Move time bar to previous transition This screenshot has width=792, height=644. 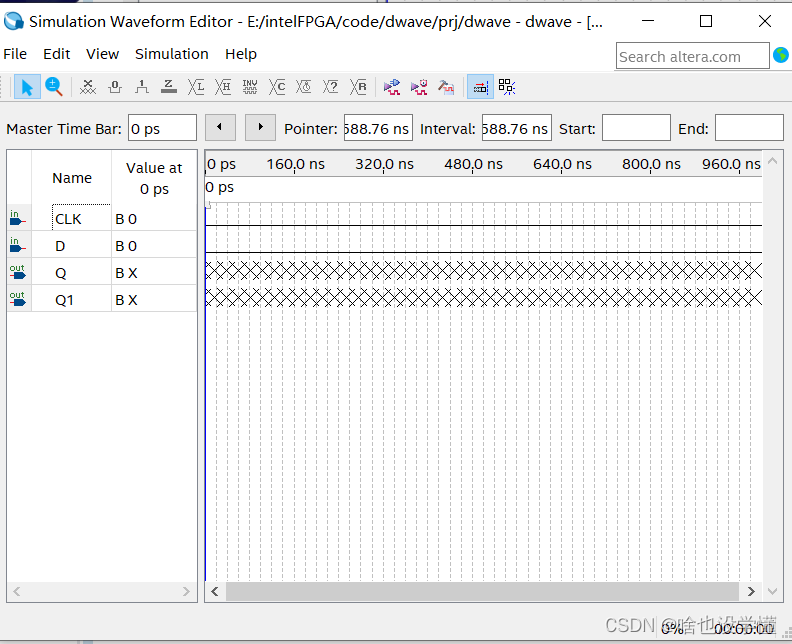click(x=220, y=127)
